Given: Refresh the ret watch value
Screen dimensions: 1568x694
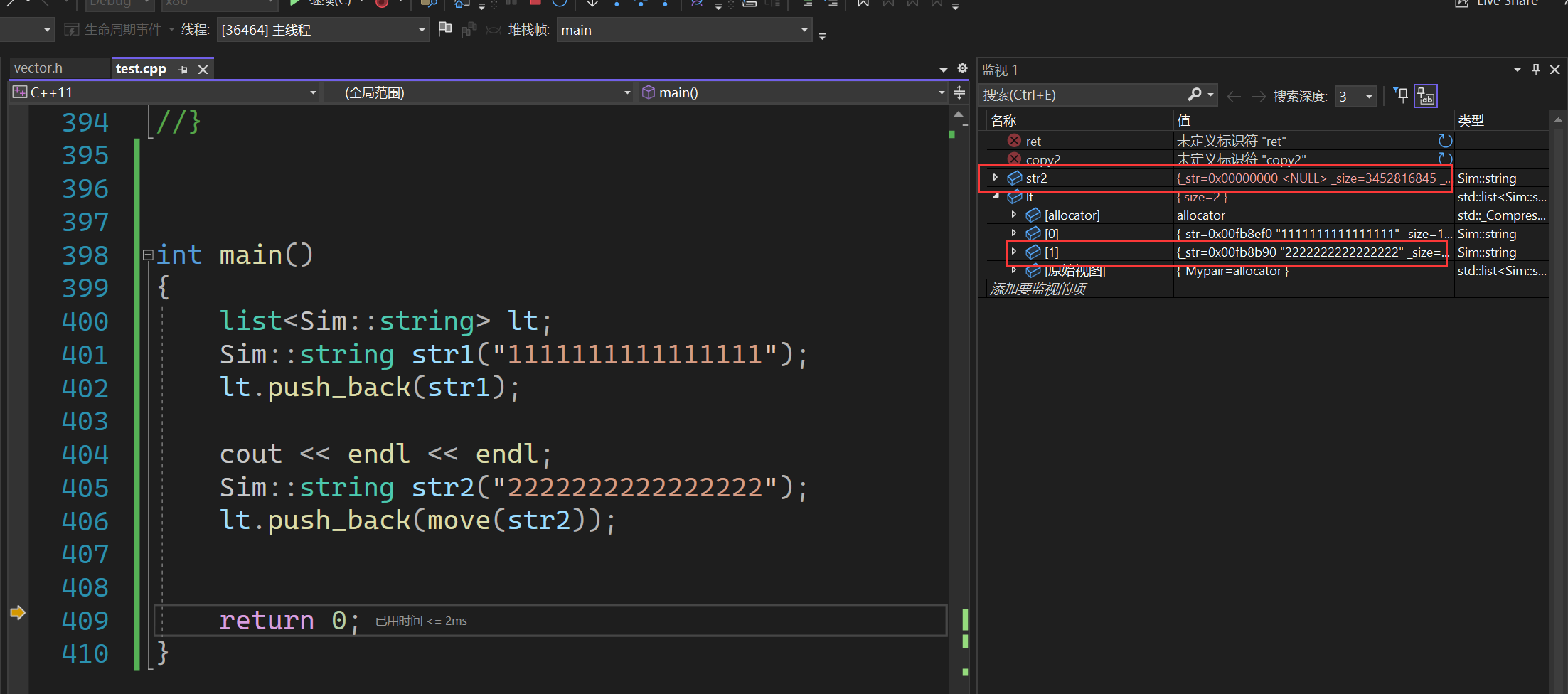Looking at the screenshot, I should pos(1445,141).
